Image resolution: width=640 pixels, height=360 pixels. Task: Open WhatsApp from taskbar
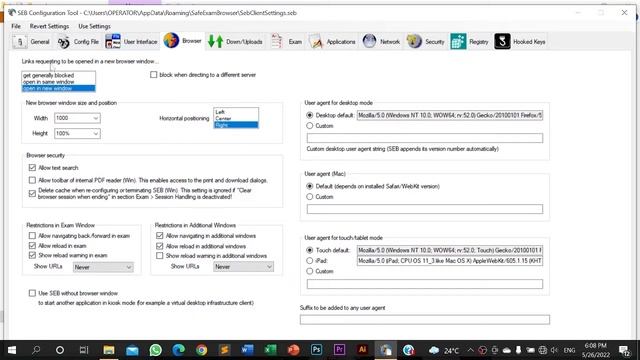[155, 350]
